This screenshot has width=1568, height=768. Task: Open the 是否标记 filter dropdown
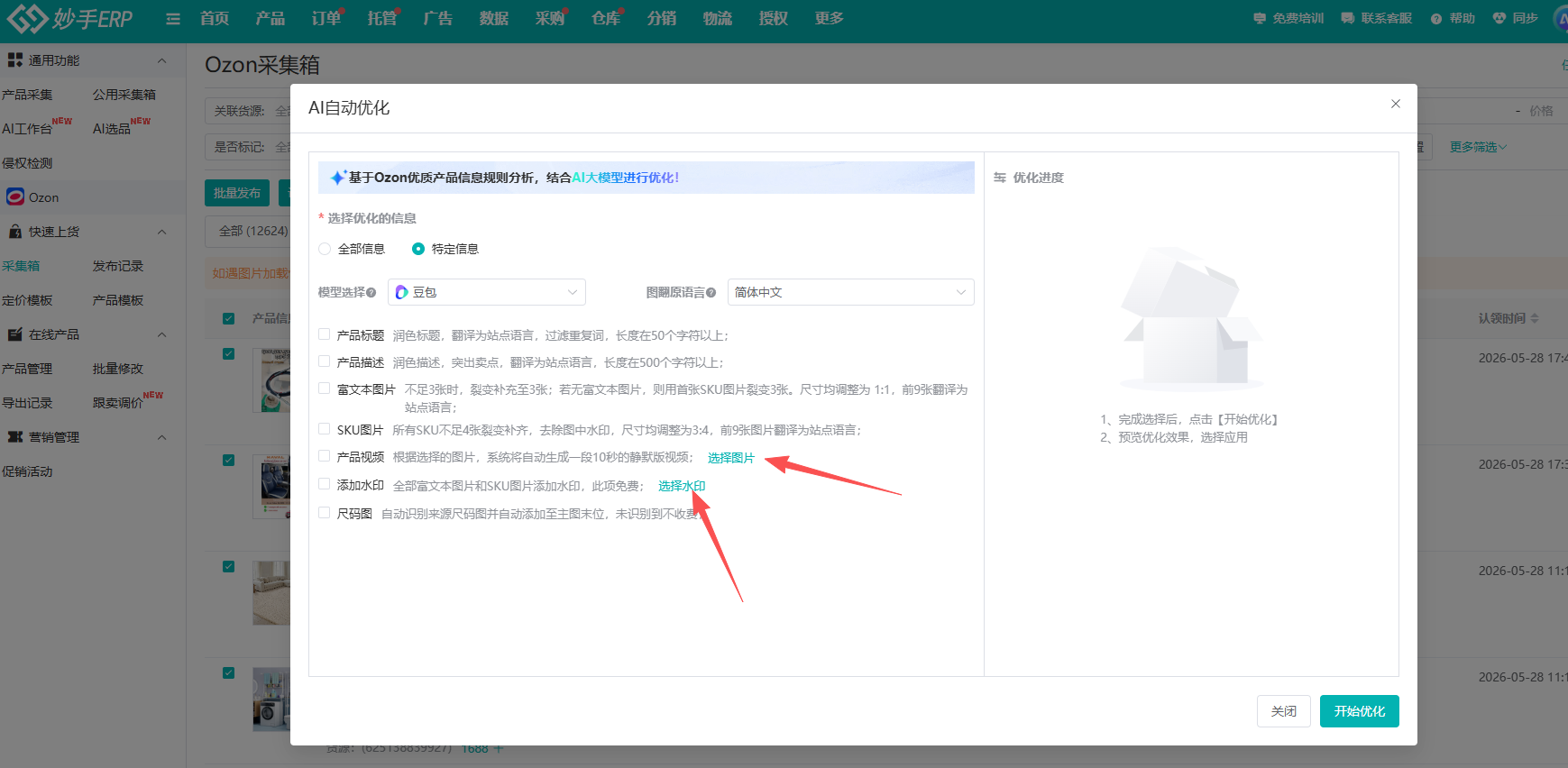pos(248,147)
